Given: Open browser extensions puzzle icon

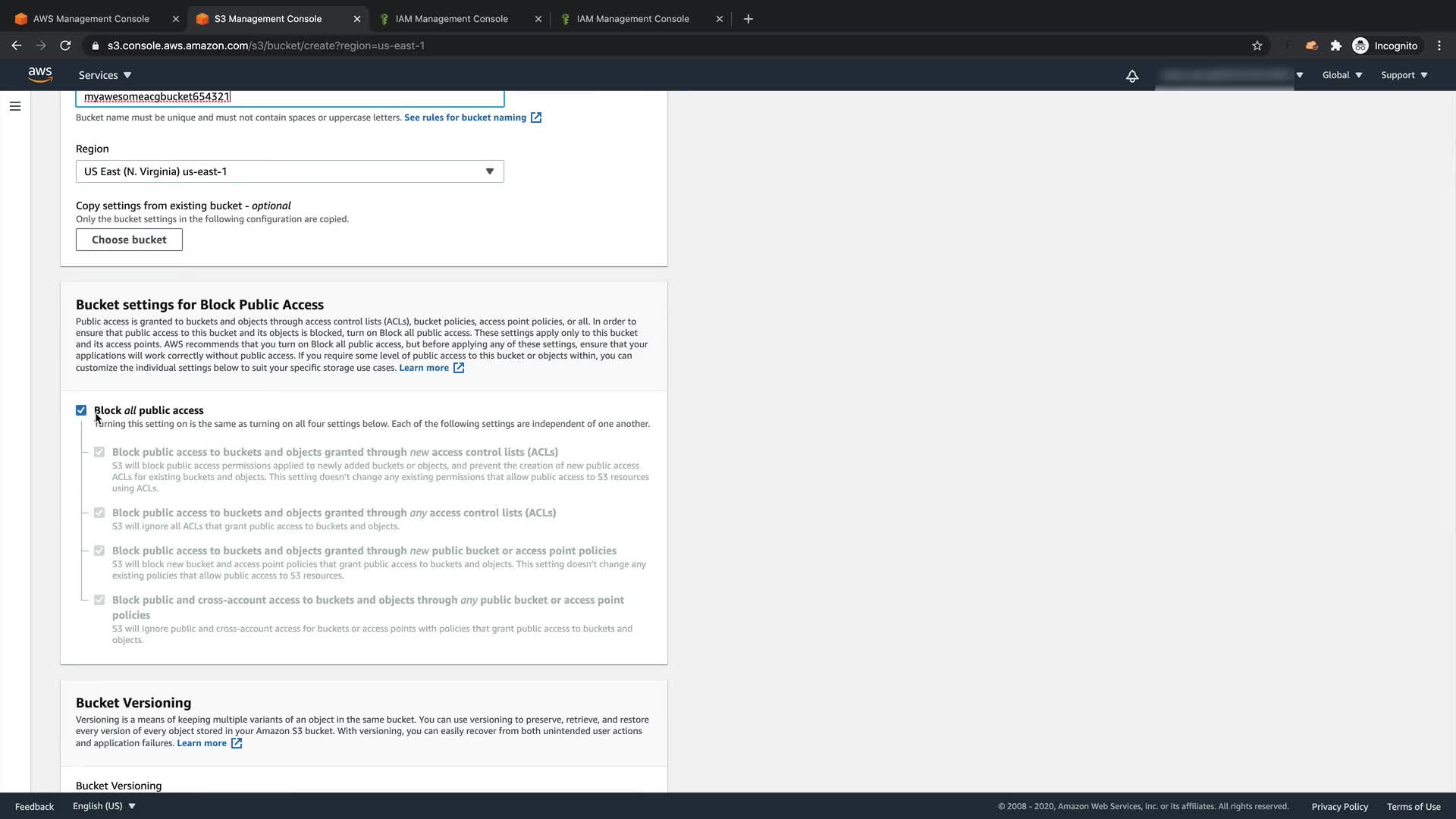Looking at the screenshot, I should click(x=1336, y=45).
